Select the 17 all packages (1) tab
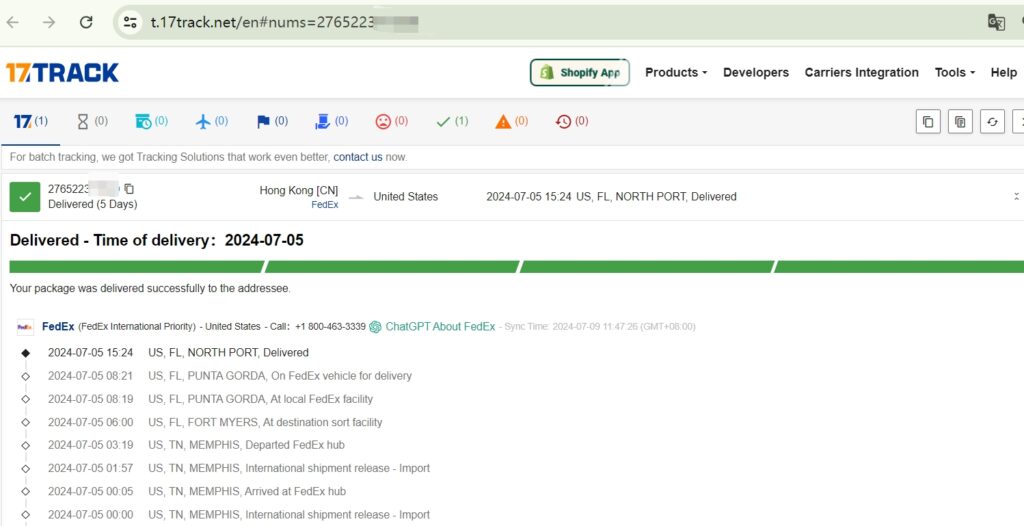This screenshot has width=1024, height=526. tap(31, 122)
